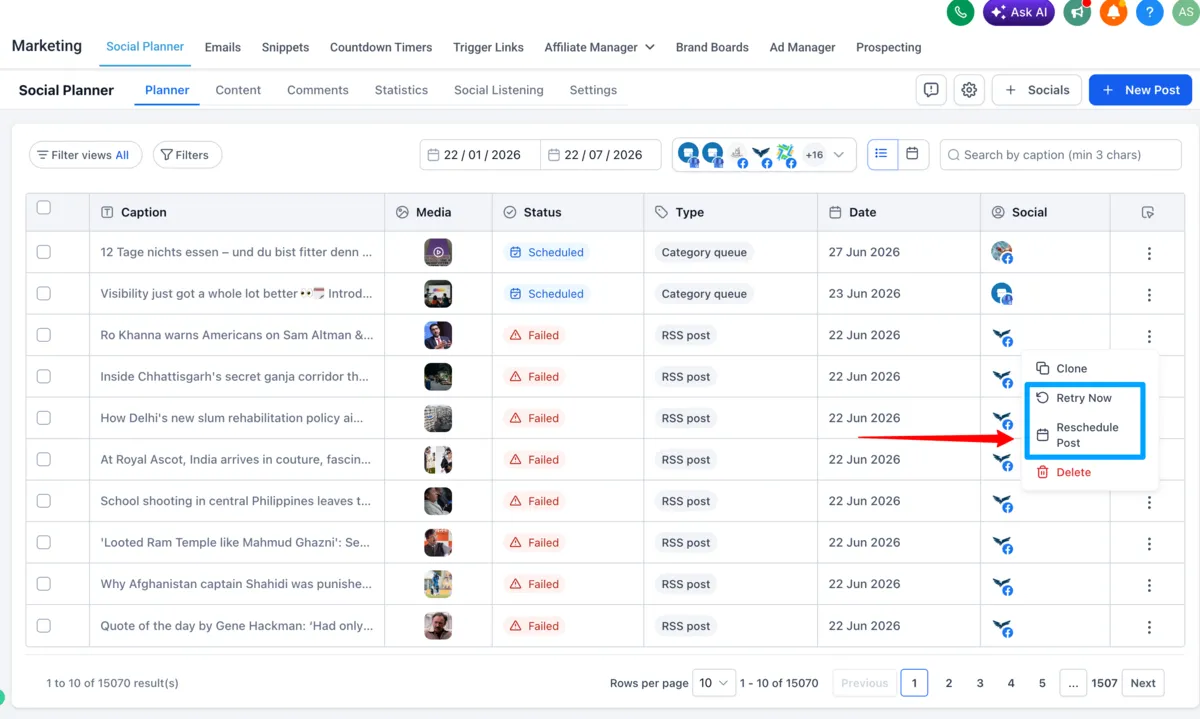Click the +16 more accounts badge

click(814, 155)
